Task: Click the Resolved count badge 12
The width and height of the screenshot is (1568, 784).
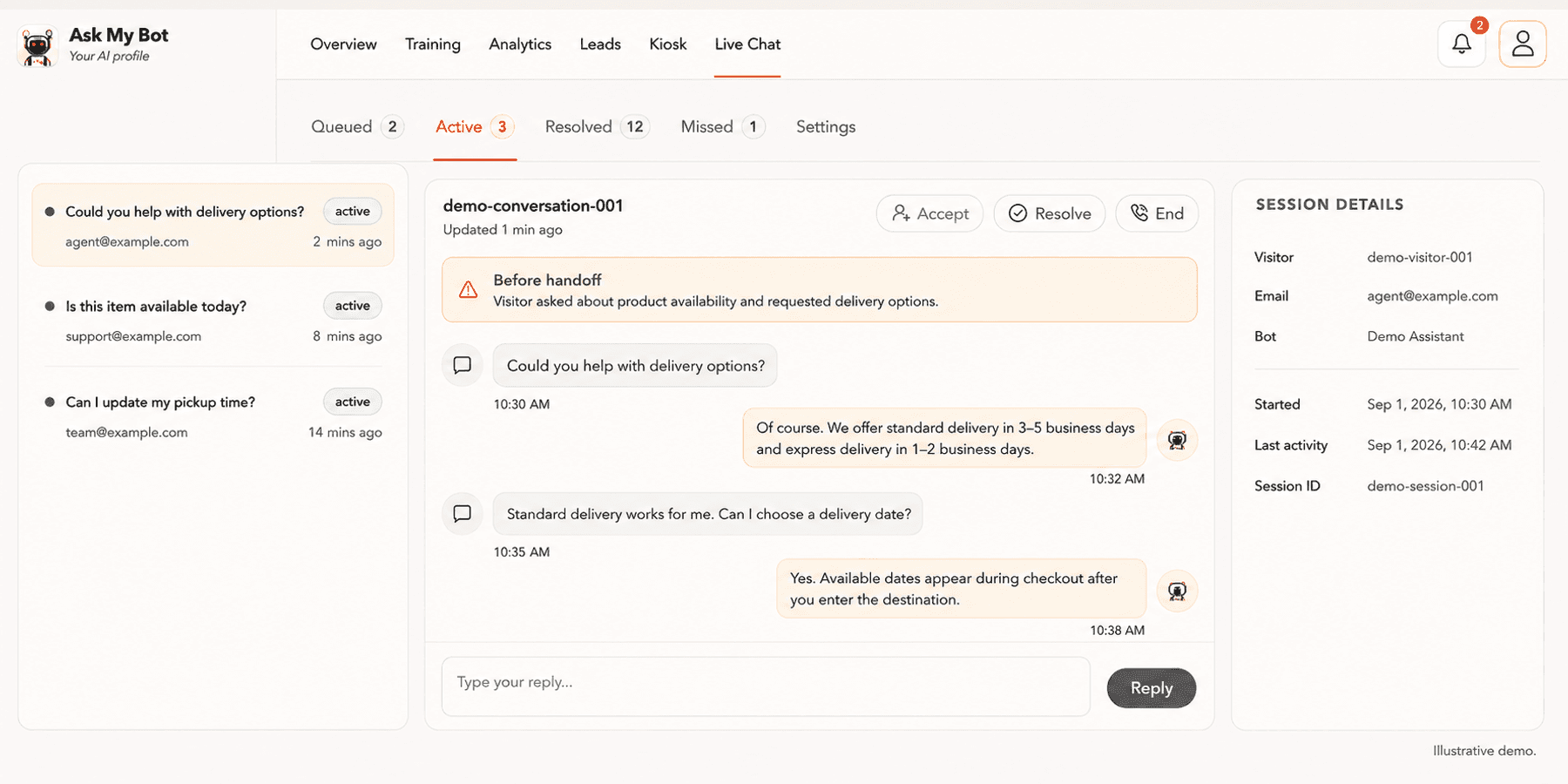Action: [x=635, y=127]
